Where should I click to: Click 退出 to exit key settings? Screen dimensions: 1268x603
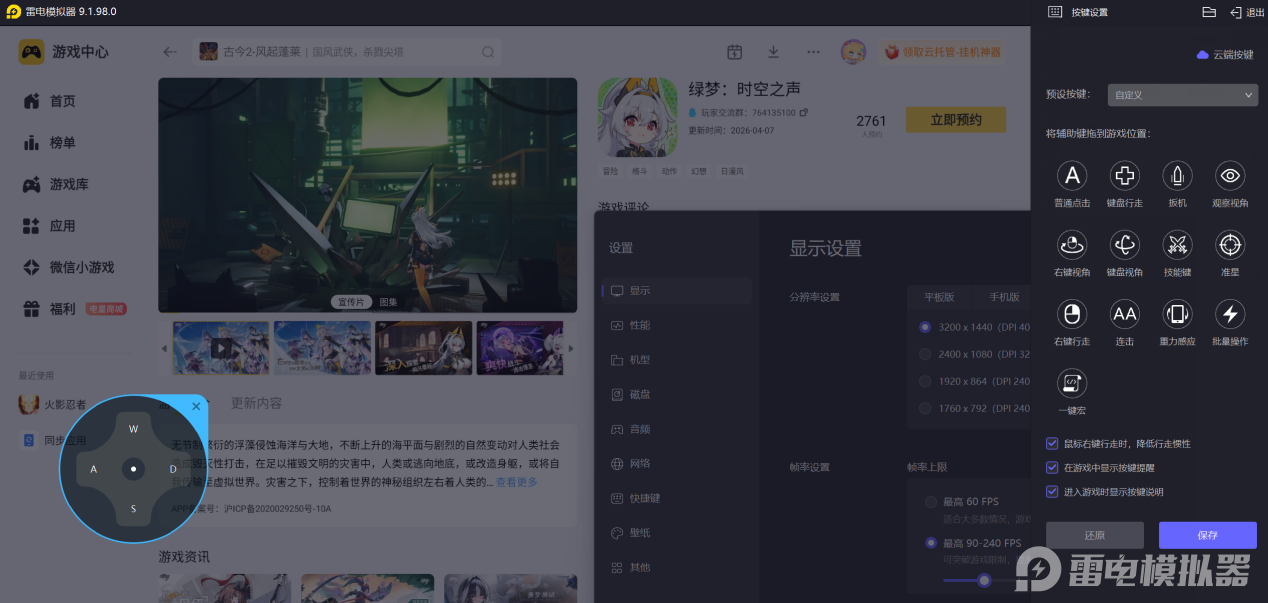[1247, 12]
